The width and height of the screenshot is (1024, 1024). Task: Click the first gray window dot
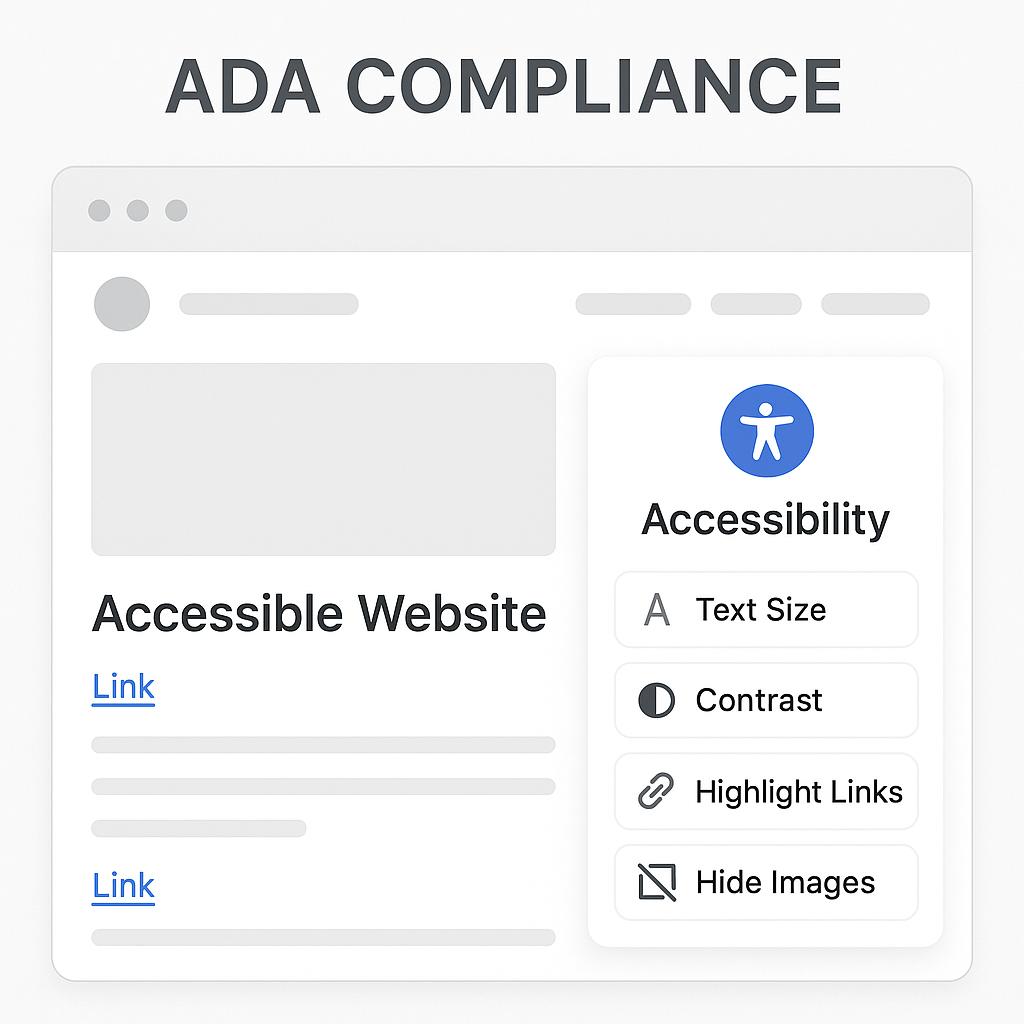coord(99,210)
